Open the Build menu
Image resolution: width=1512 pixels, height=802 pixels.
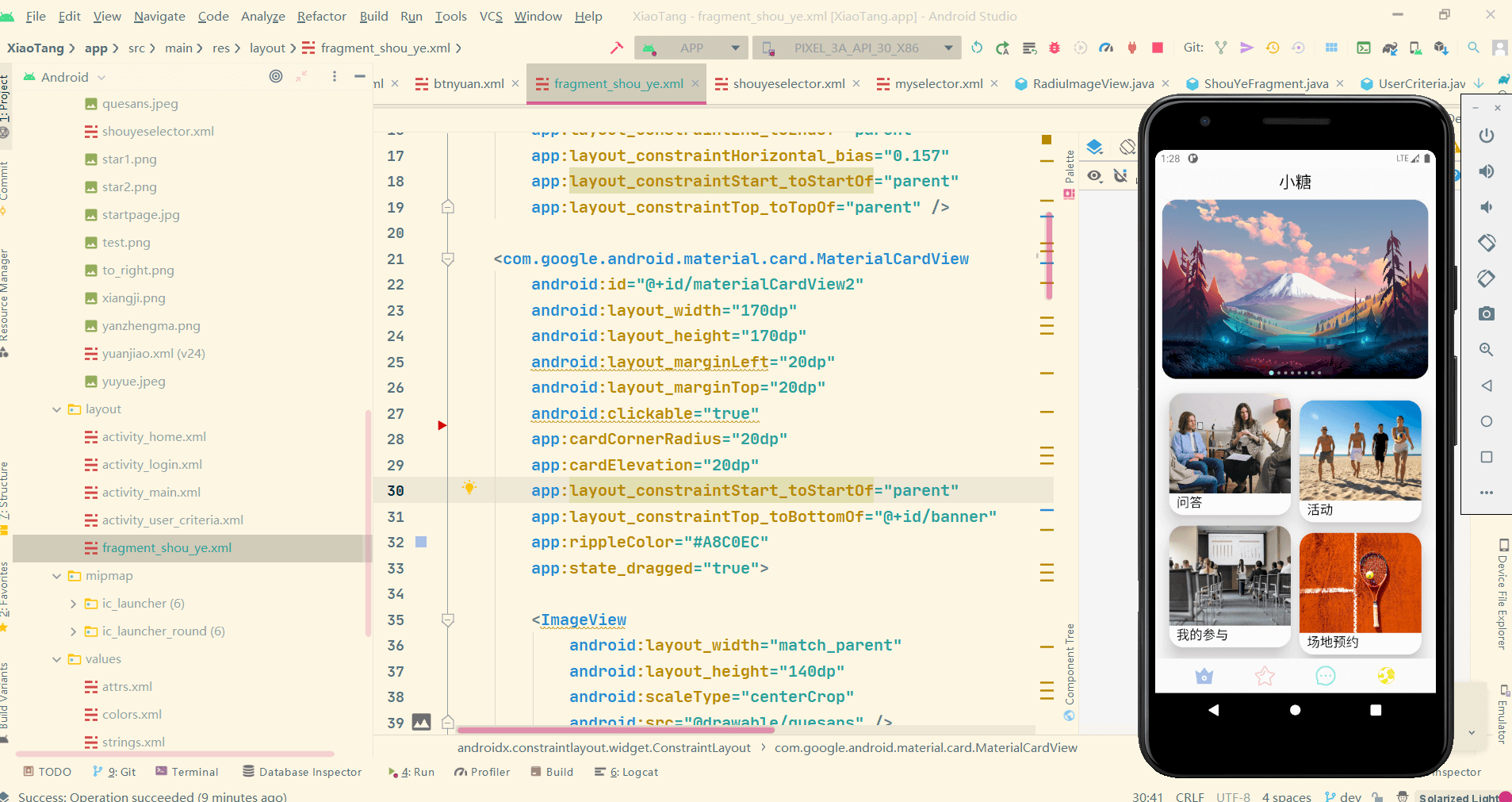(373, 16)
